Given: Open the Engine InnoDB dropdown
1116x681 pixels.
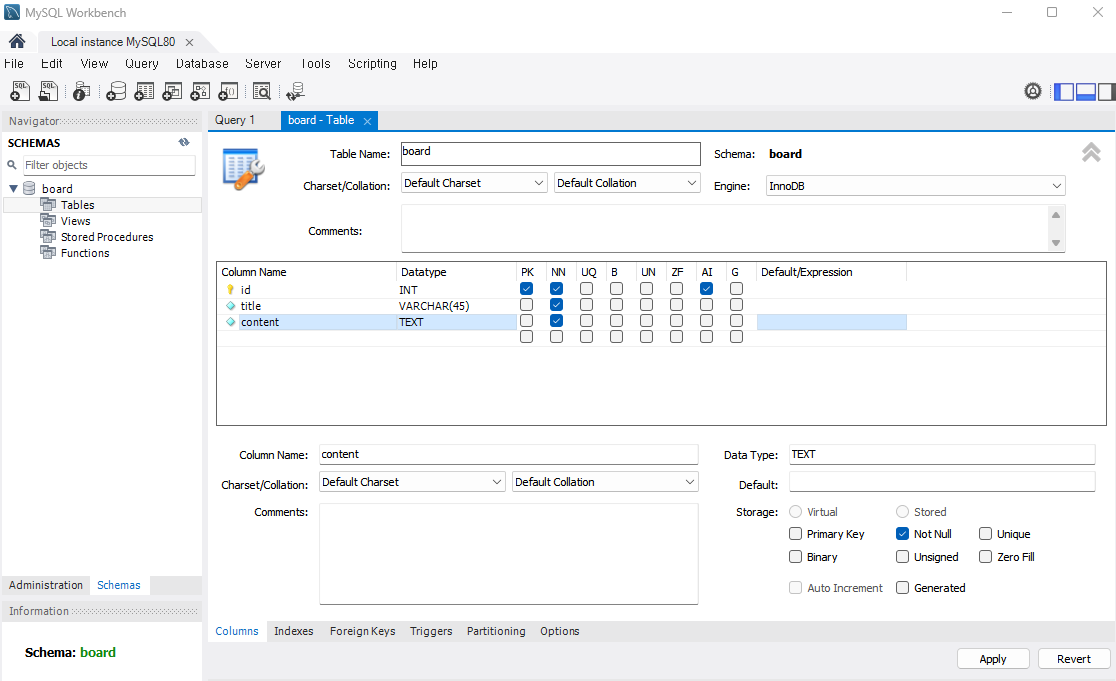Looking at the screenshot, I should coord(915,186).
